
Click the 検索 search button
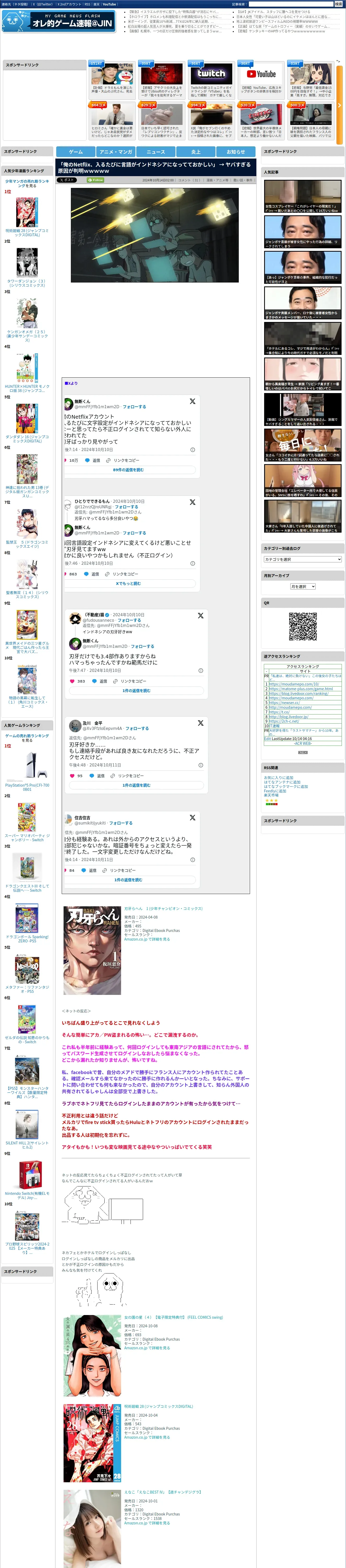338,4
